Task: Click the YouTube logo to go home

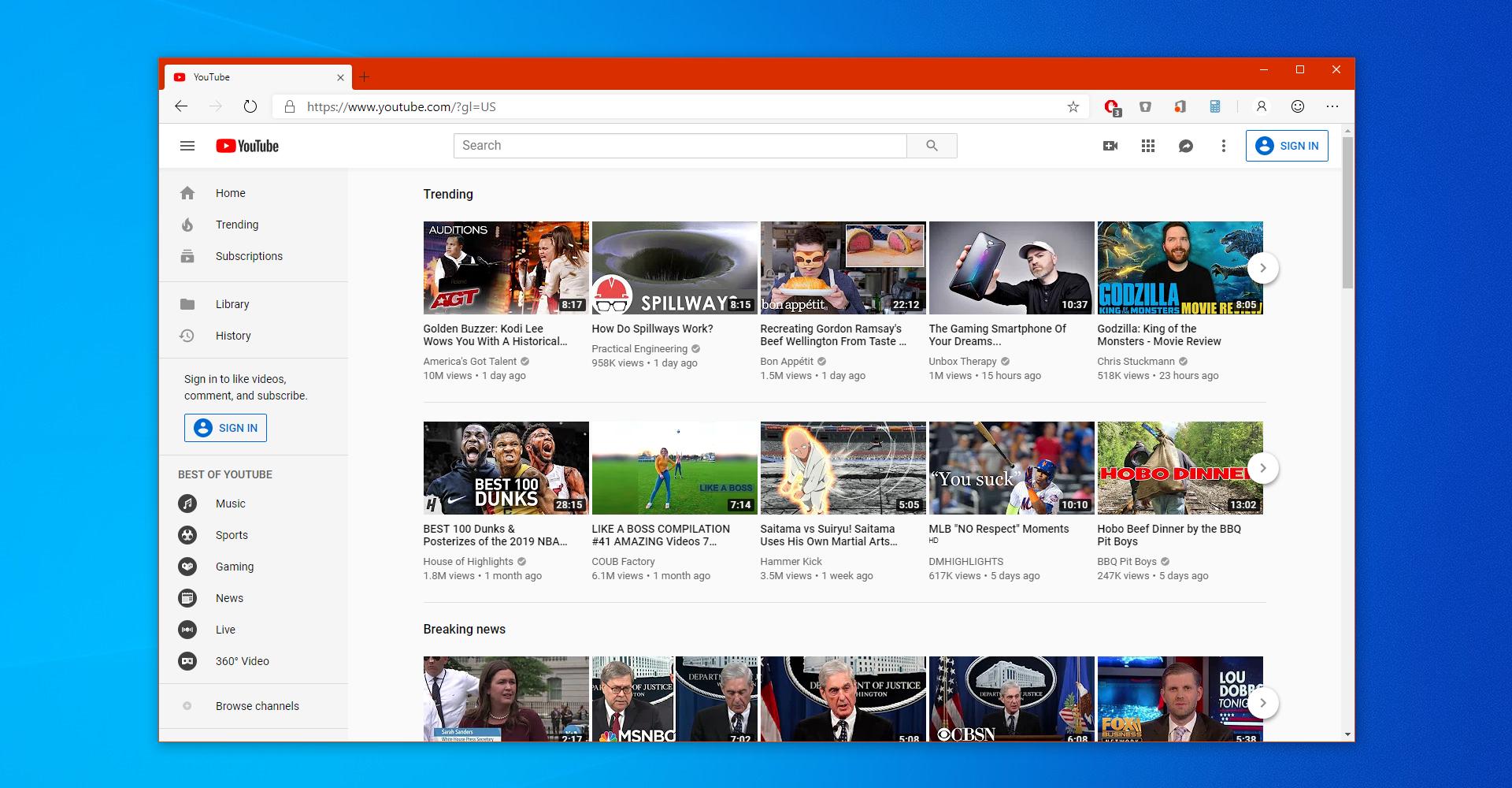Action: (247, 146)
